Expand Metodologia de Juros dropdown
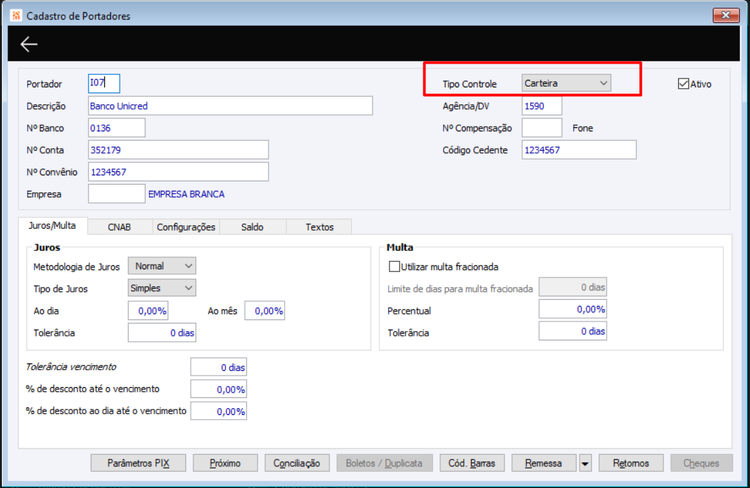This screenshot has height=488, width=750. (162, 266)
